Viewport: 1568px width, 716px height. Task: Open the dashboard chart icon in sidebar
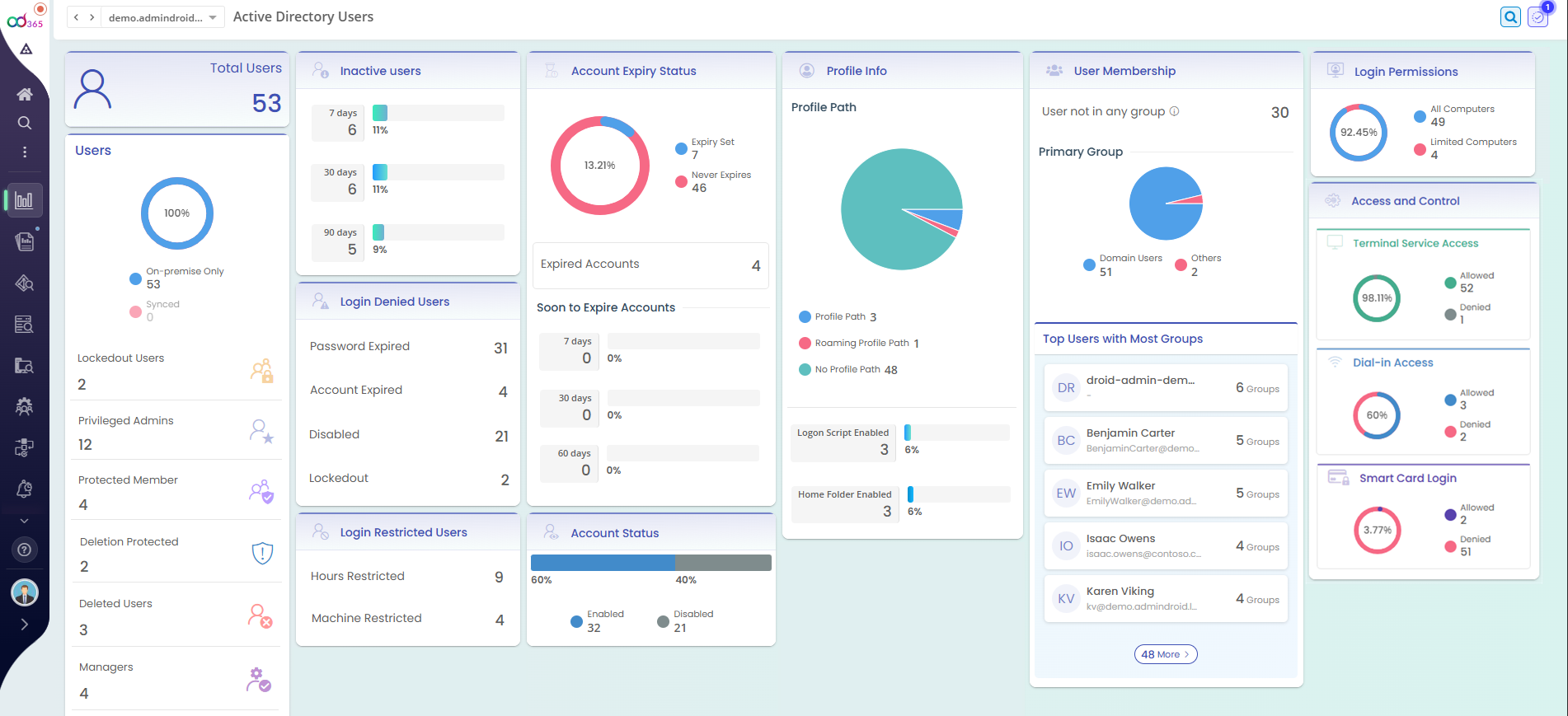click(25, 200)
